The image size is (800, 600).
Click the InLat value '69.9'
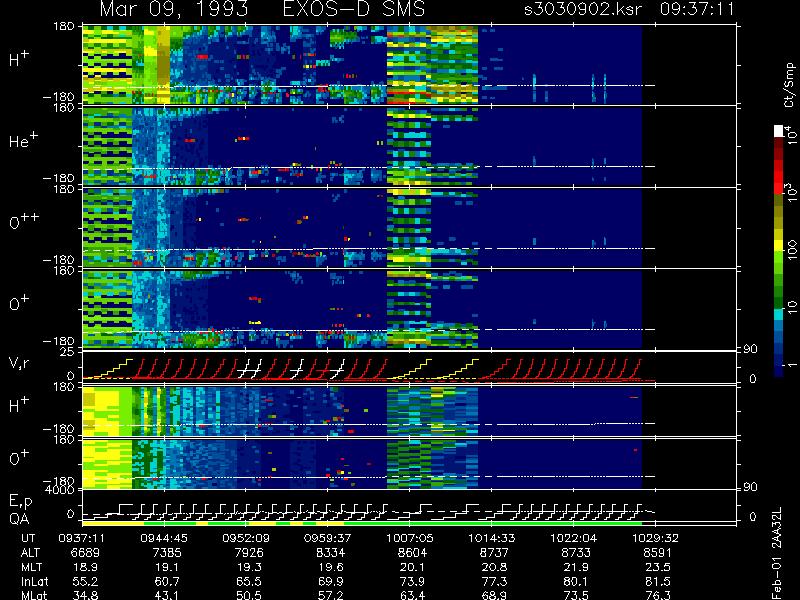point(331,581)
